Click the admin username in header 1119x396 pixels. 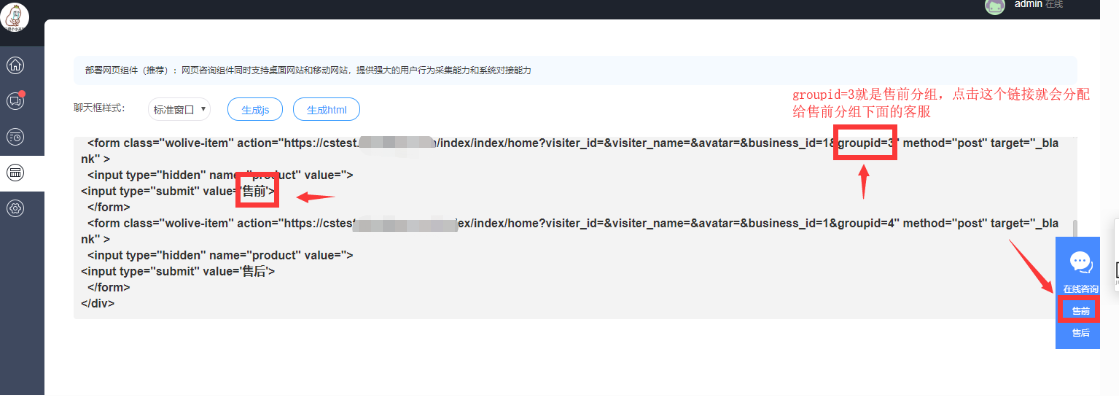pyautogui.click(x=1028, y=4)
